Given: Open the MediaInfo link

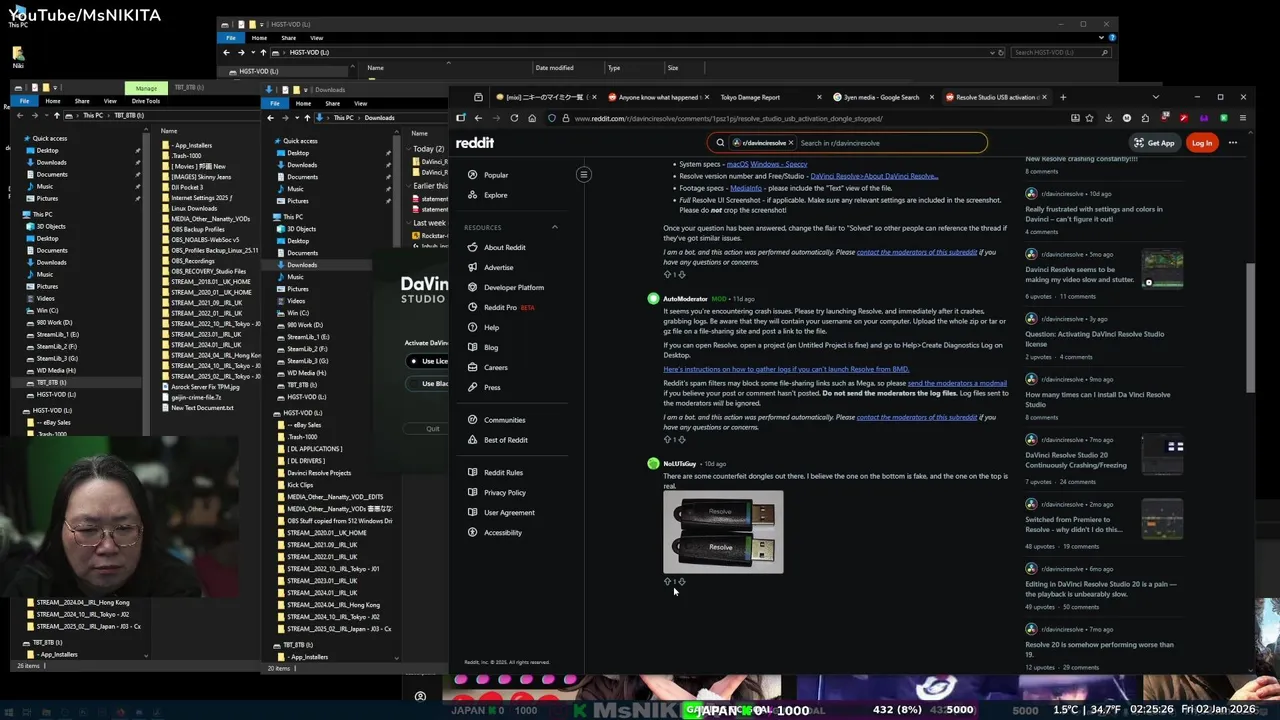Looking at the screenshot, I should (x=746, y=188).
